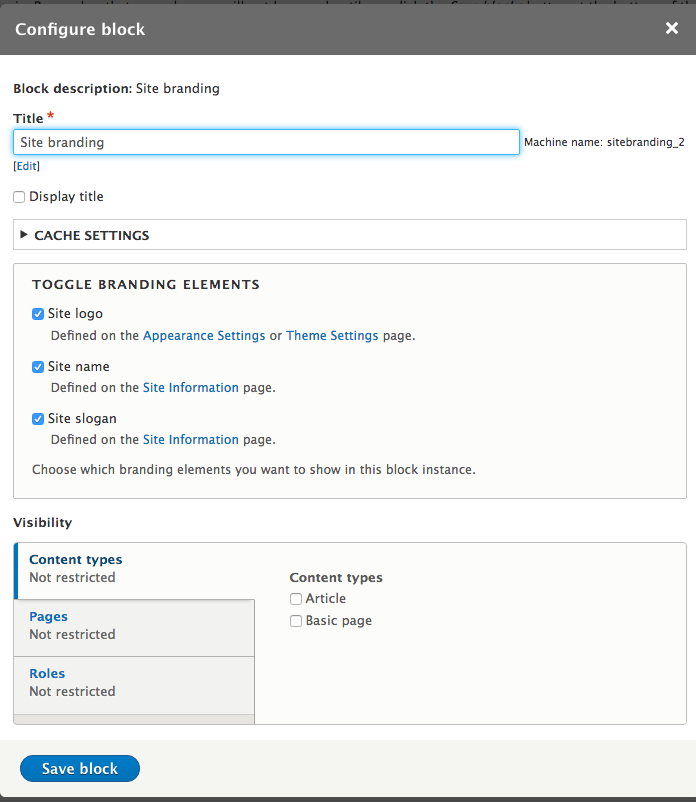
Task: Click the Cache Settings disclosure triangle
Action: tap(24, 236)
